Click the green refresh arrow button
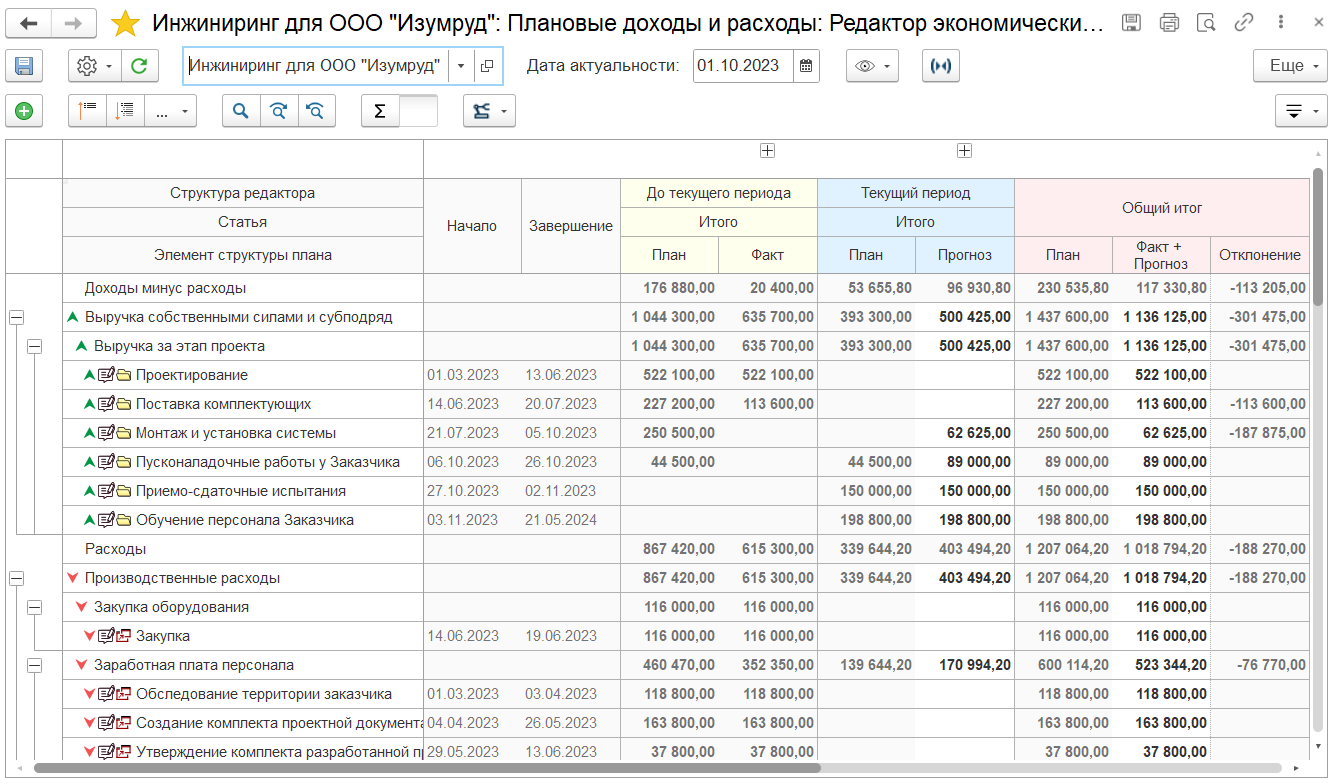Viewport: 1335px width, 783px height. click(x=140, y=66)
